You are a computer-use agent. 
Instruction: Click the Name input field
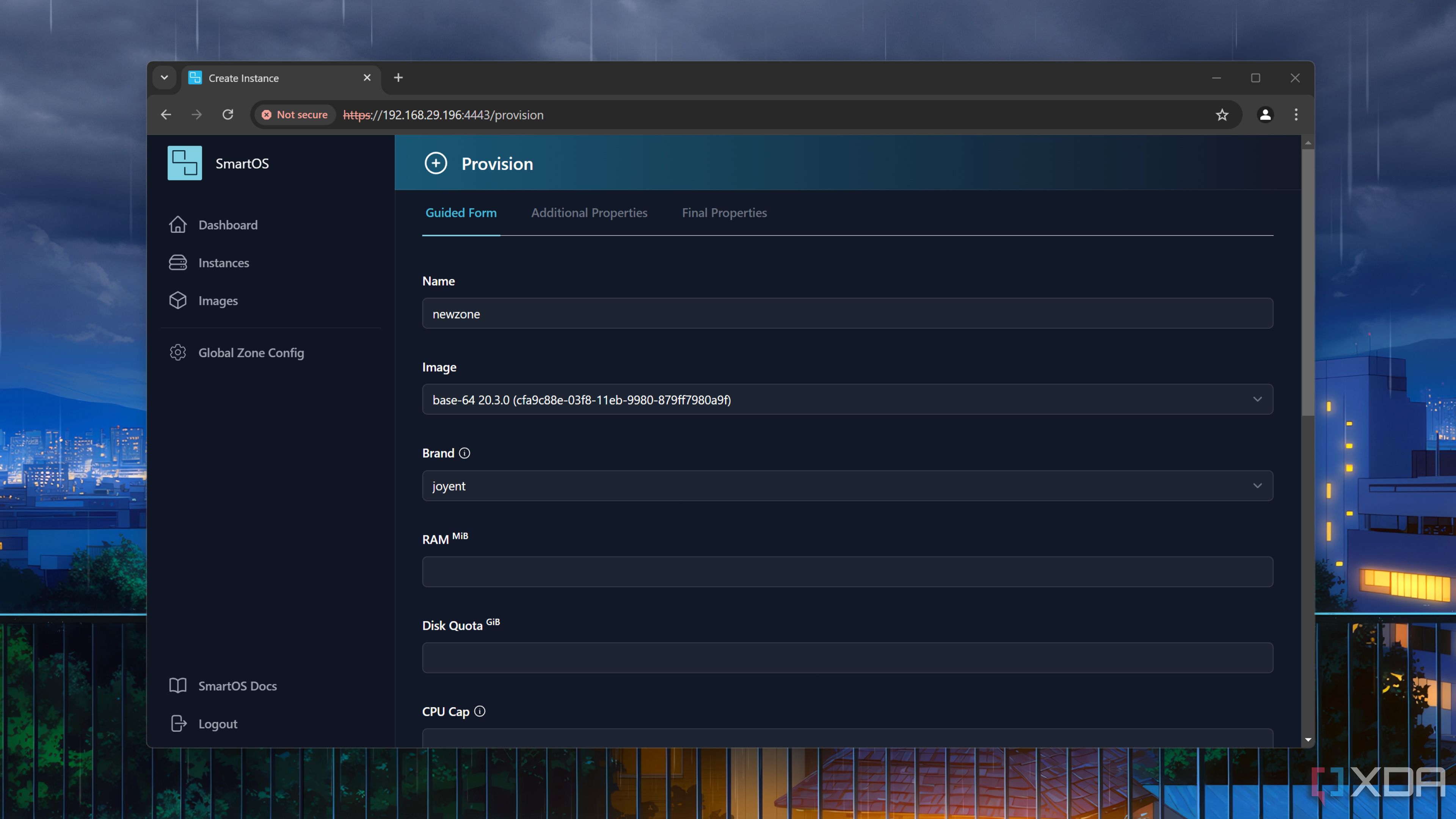[847, 313]
